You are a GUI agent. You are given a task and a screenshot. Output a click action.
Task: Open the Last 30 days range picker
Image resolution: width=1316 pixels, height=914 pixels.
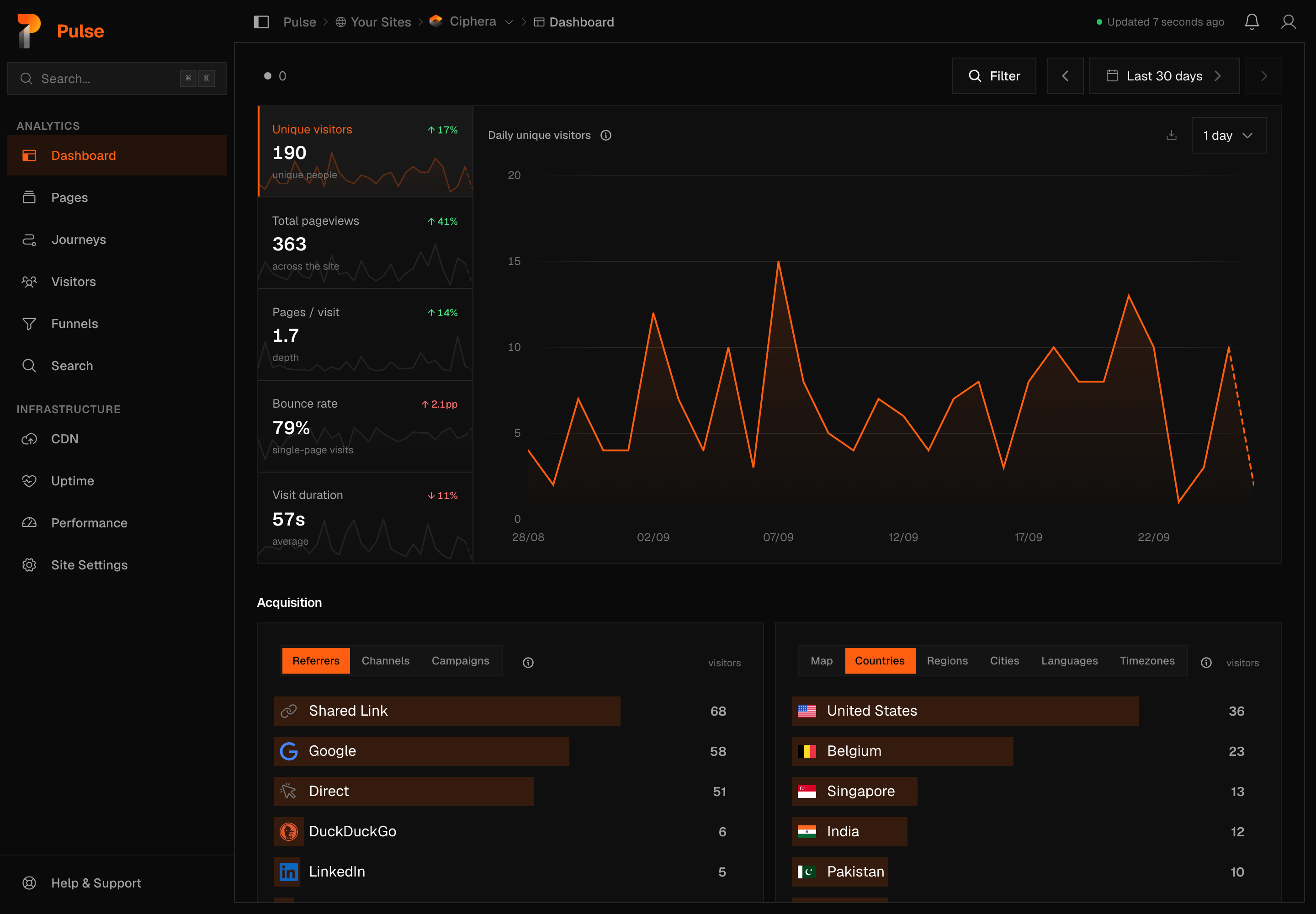click(x=1164, y=75)
